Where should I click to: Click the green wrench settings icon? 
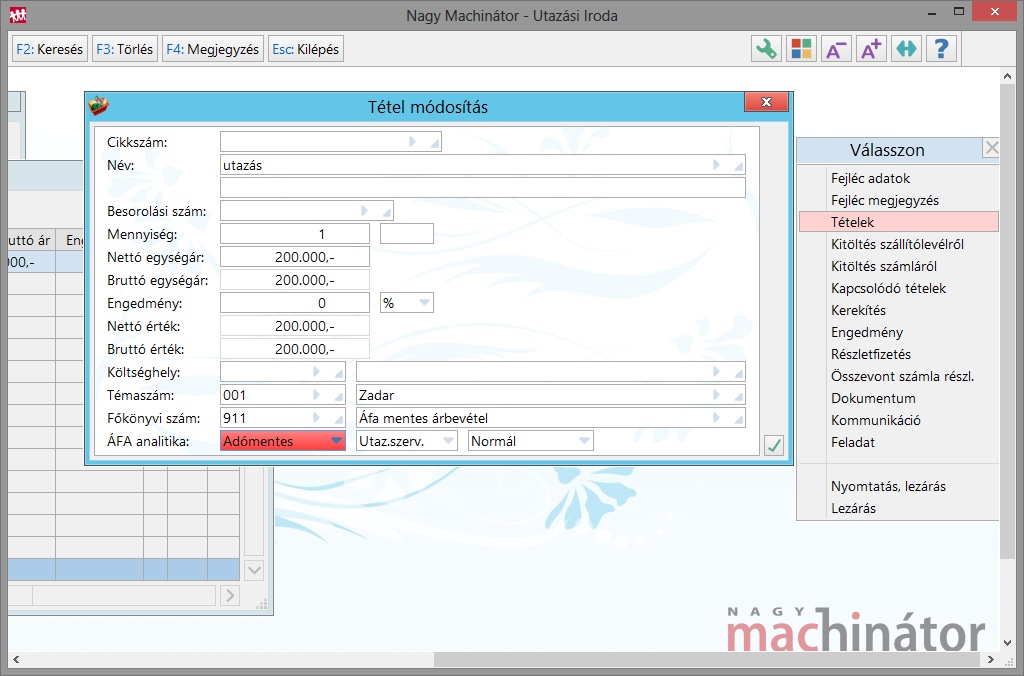pyautogui.click(x=766, y=49)
